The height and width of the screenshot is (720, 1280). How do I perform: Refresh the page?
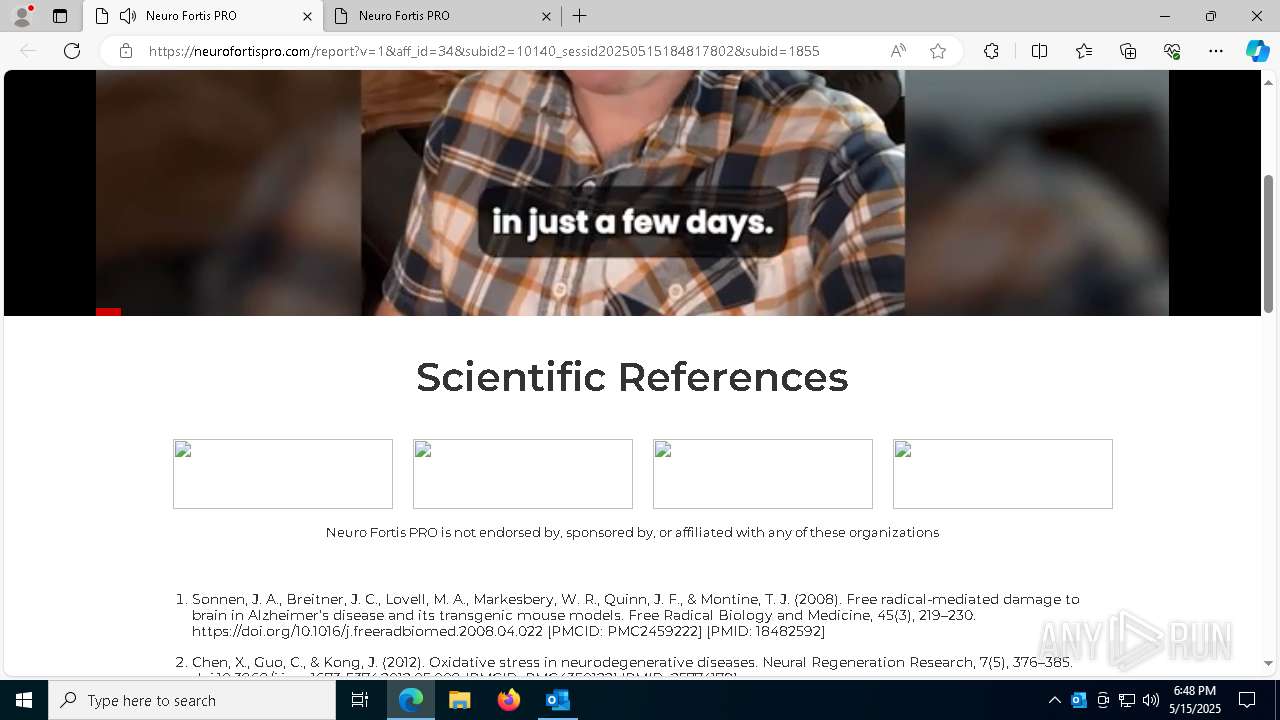tap(72, 51)
